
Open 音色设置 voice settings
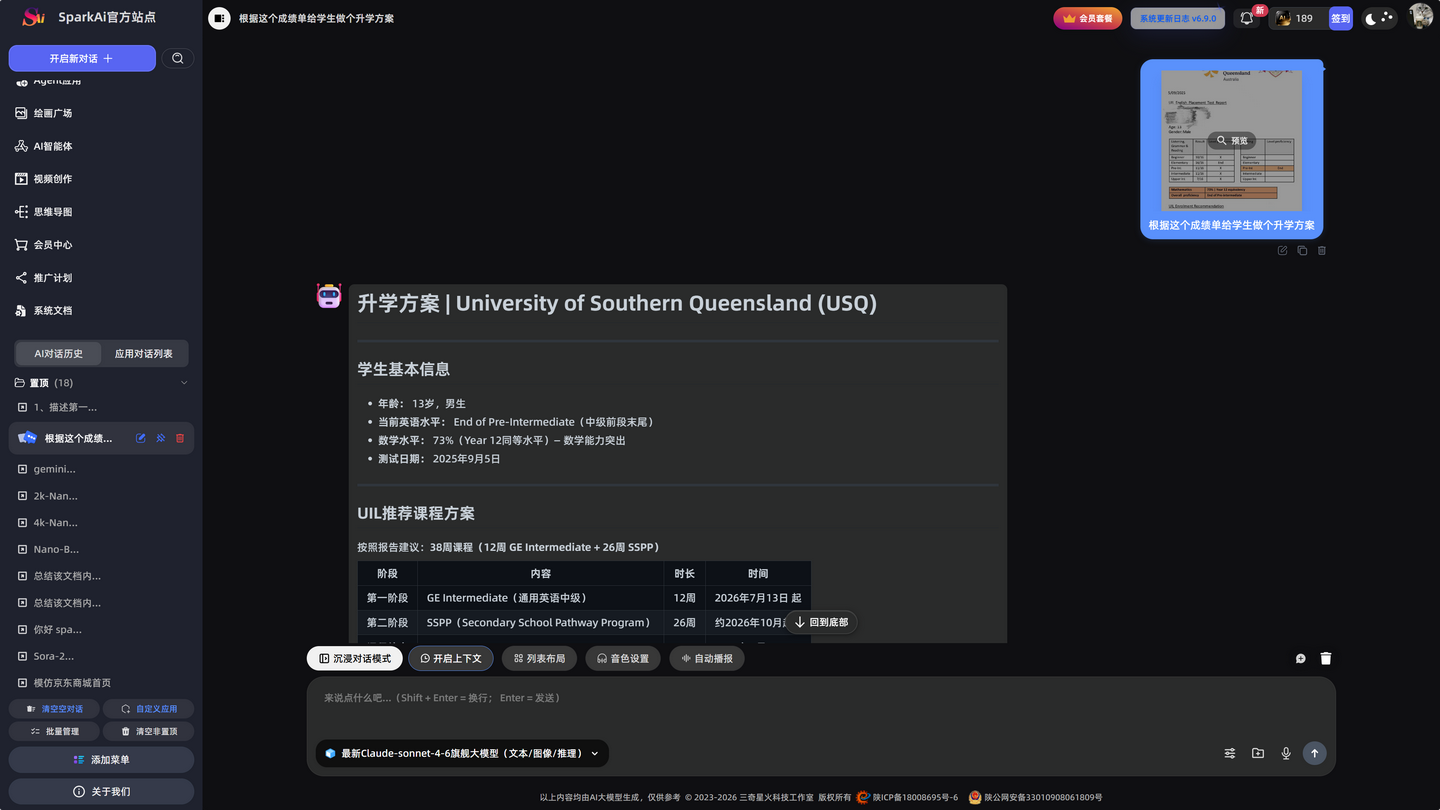tap(623, 659)
